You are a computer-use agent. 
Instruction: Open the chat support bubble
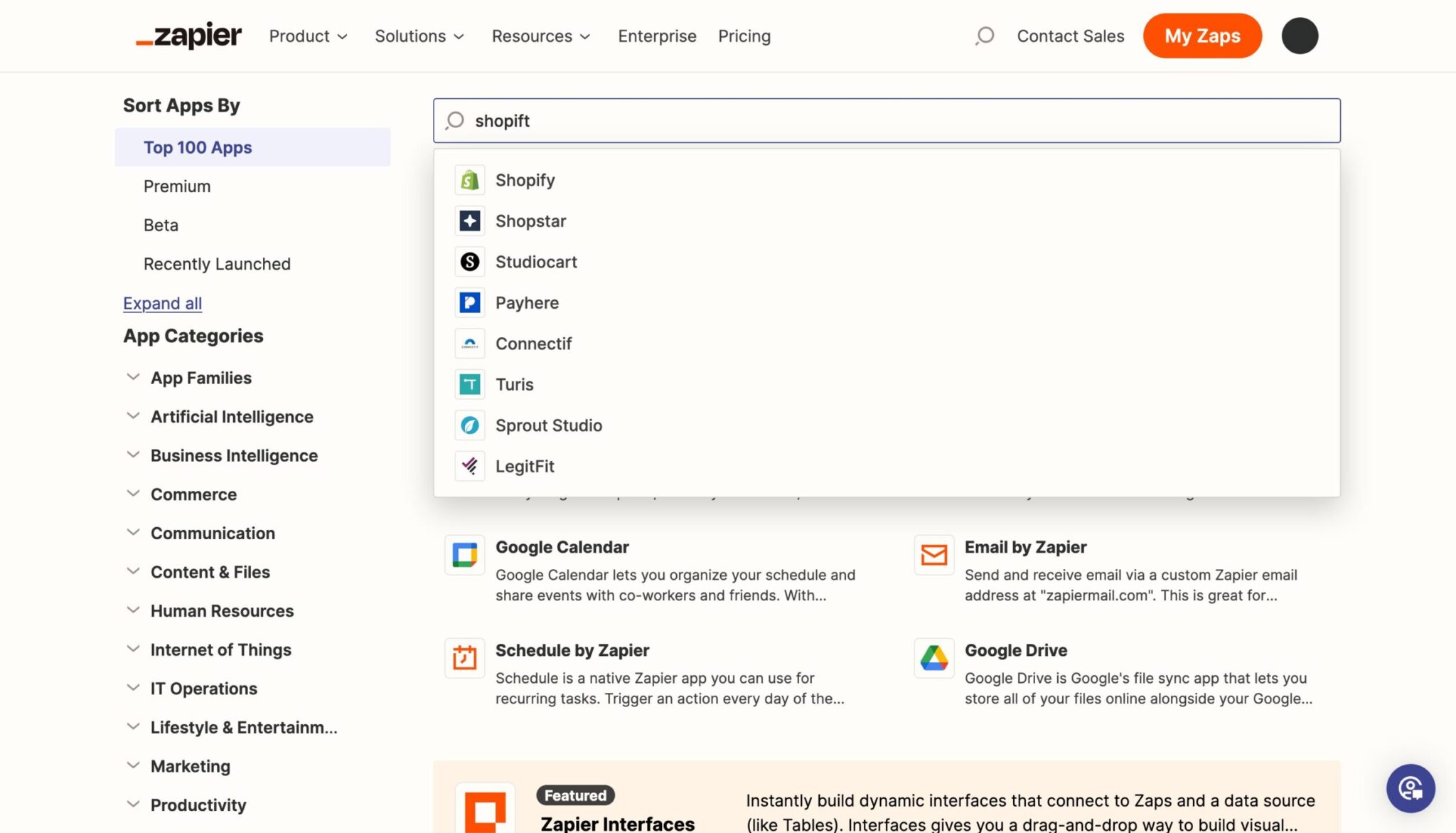pyautogui.click(x=1410, y=788)
